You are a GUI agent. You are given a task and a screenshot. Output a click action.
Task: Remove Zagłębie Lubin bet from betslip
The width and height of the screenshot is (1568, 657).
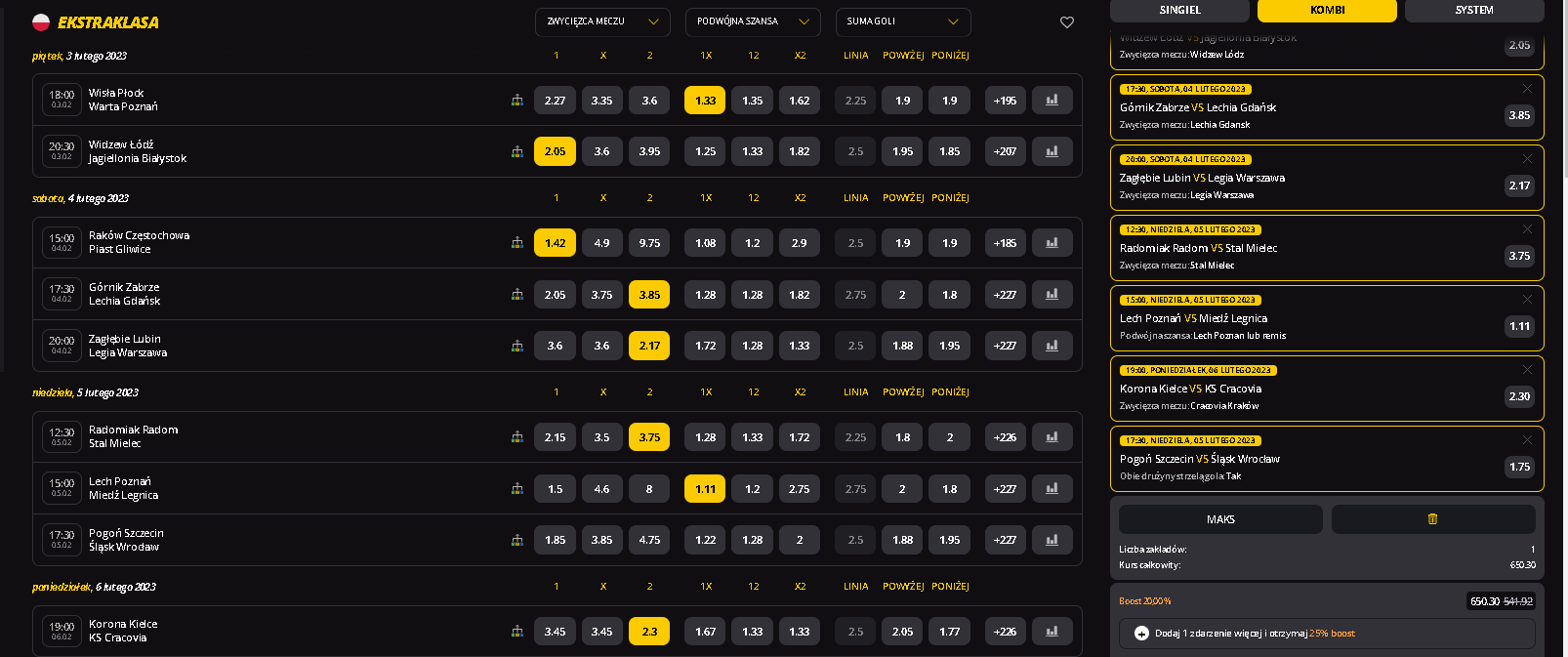(1527, 158)
